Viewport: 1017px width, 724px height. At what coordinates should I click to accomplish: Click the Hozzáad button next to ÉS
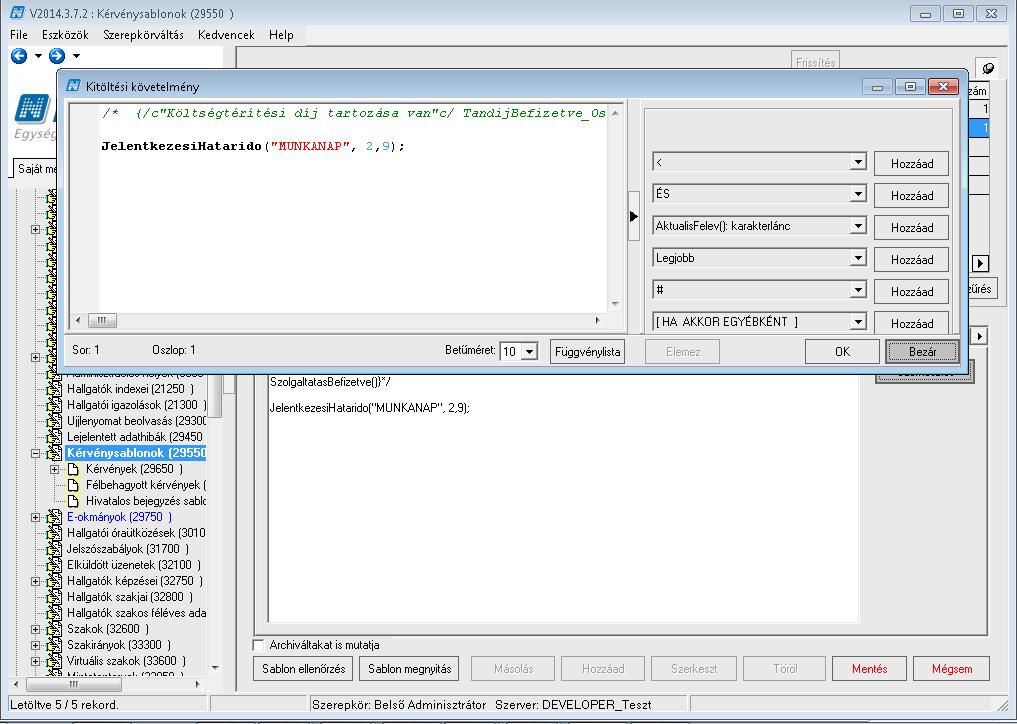point(911,195)
